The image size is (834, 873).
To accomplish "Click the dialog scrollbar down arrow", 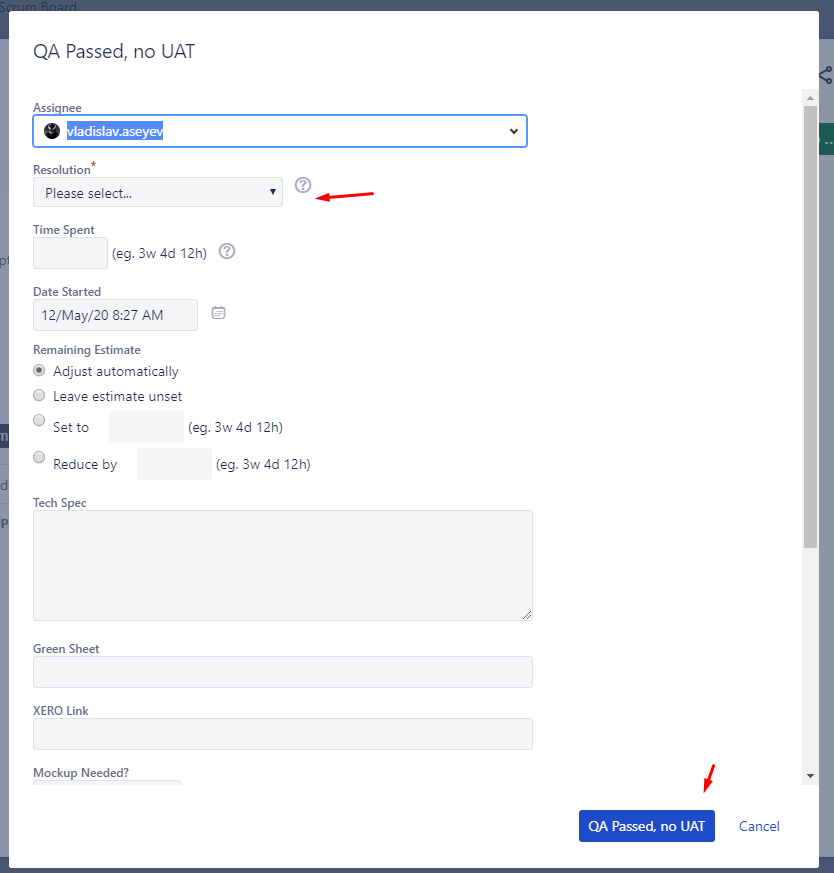I will pos(810,776).
